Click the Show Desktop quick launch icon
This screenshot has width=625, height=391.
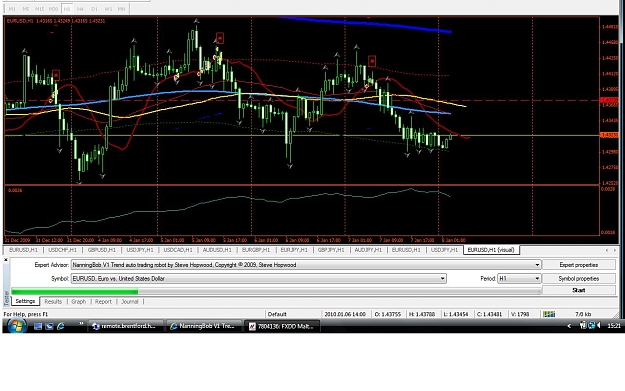(38, 326)
